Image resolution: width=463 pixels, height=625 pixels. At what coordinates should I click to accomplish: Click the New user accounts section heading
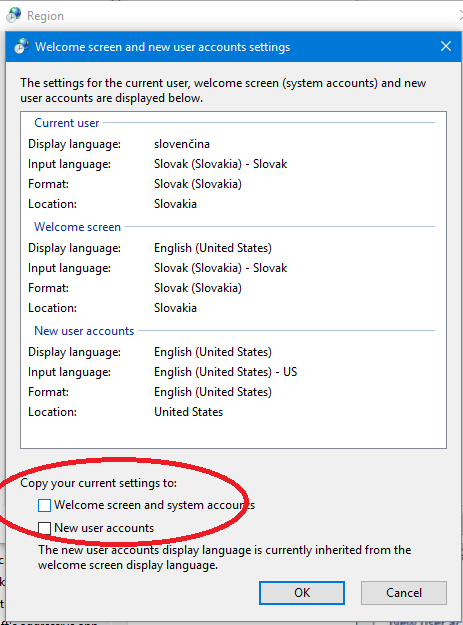[x=84, y=331]
